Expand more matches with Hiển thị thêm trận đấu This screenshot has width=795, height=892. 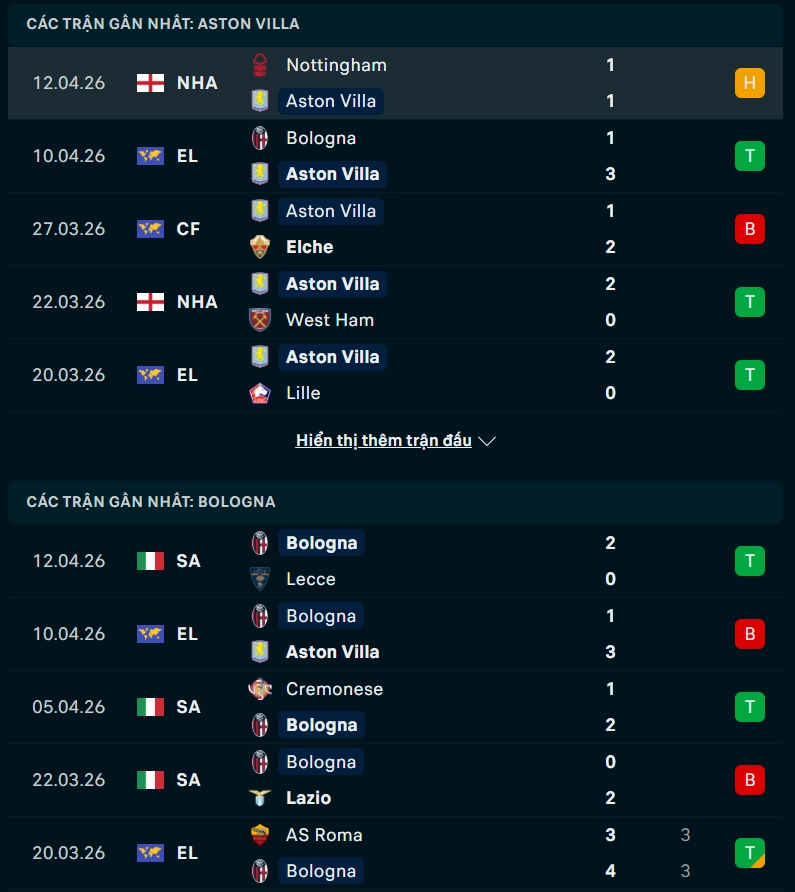click(383, 440)
